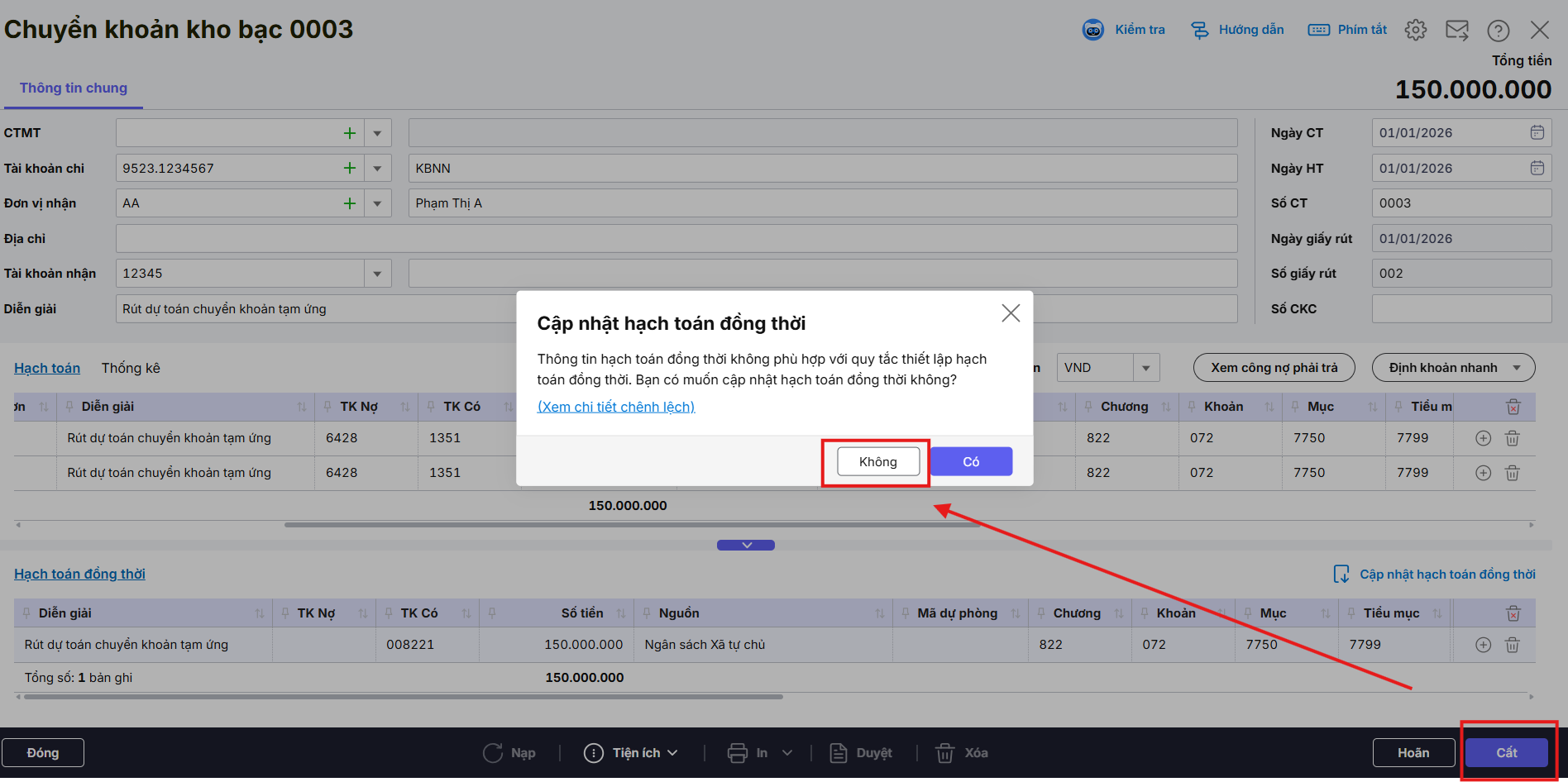Switch to the Thống kê tab
Viewport: 1568px width, 782px height.
(x=131, y=368)
